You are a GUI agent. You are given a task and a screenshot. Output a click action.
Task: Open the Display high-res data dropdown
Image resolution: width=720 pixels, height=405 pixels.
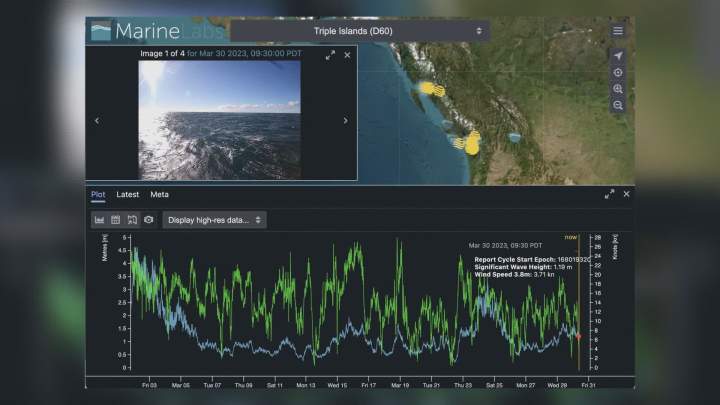pyautogui.click(x=214, y=219)
